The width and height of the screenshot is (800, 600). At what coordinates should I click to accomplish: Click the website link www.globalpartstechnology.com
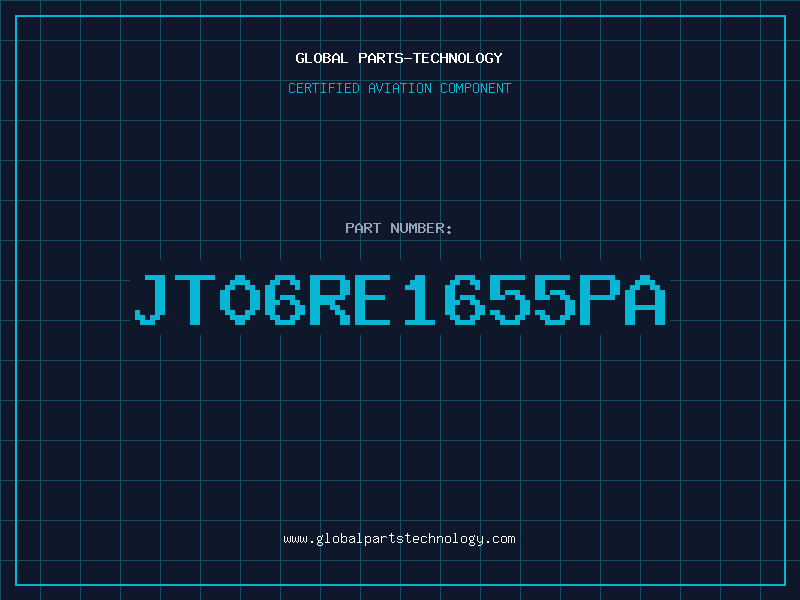(399, 539)
